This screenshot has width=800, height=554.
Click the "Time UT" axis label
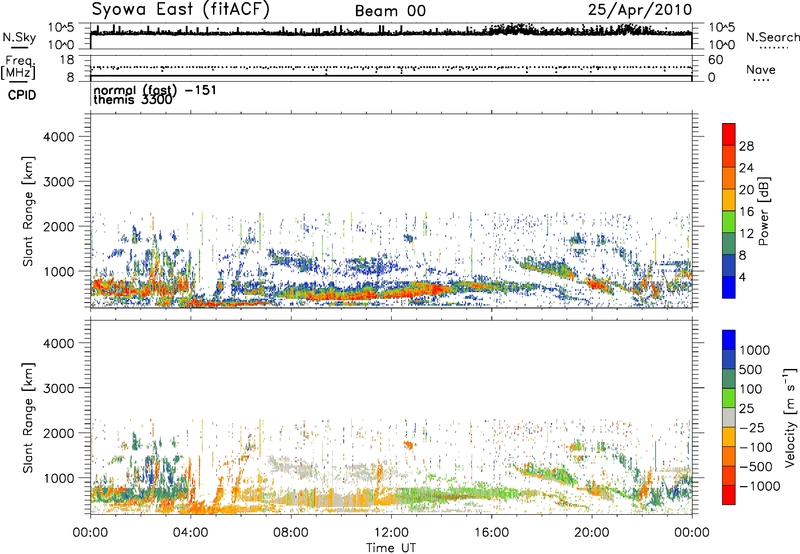tap(391, 548)
